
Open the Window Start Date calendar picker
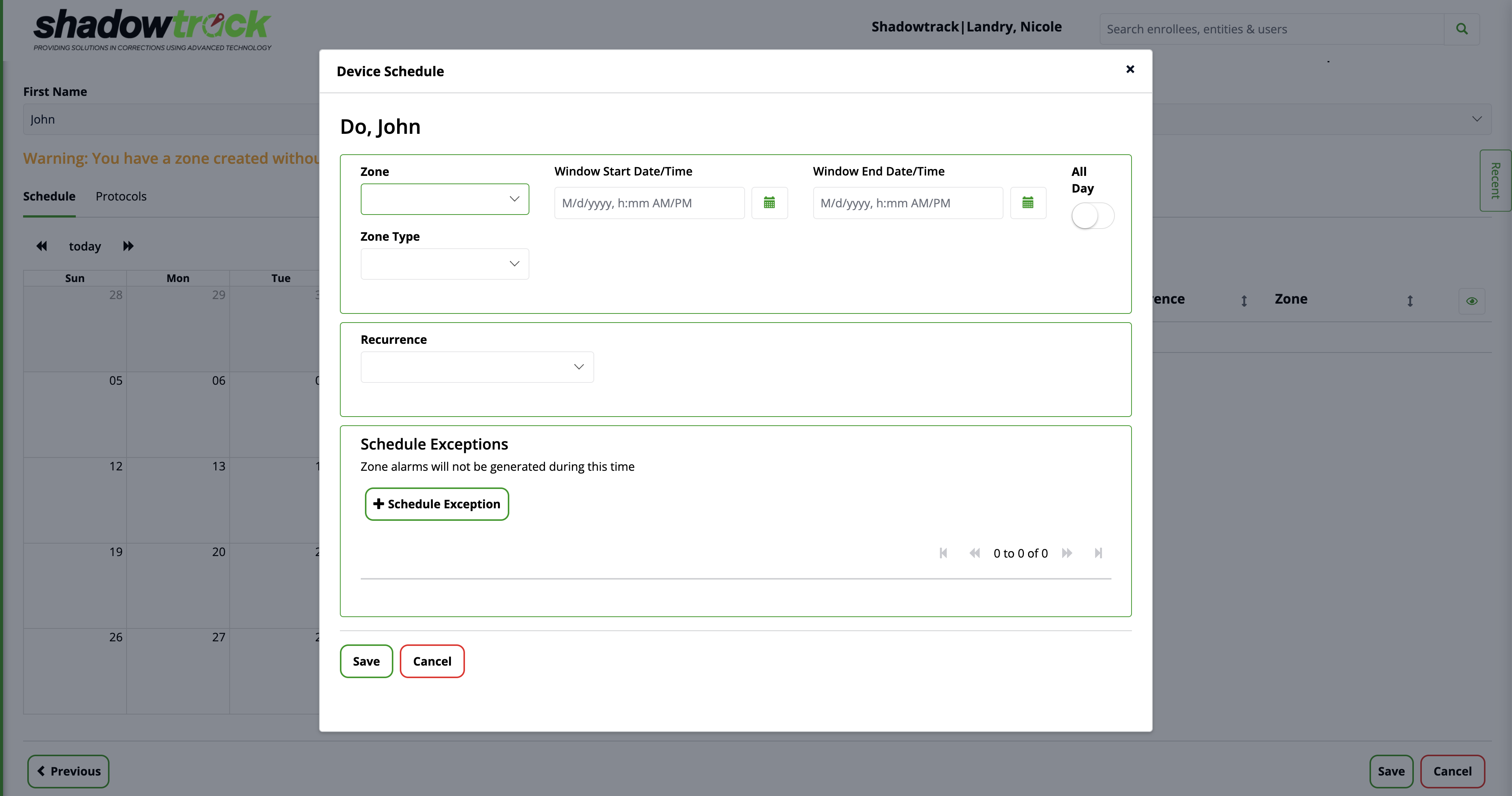[769, 203]
